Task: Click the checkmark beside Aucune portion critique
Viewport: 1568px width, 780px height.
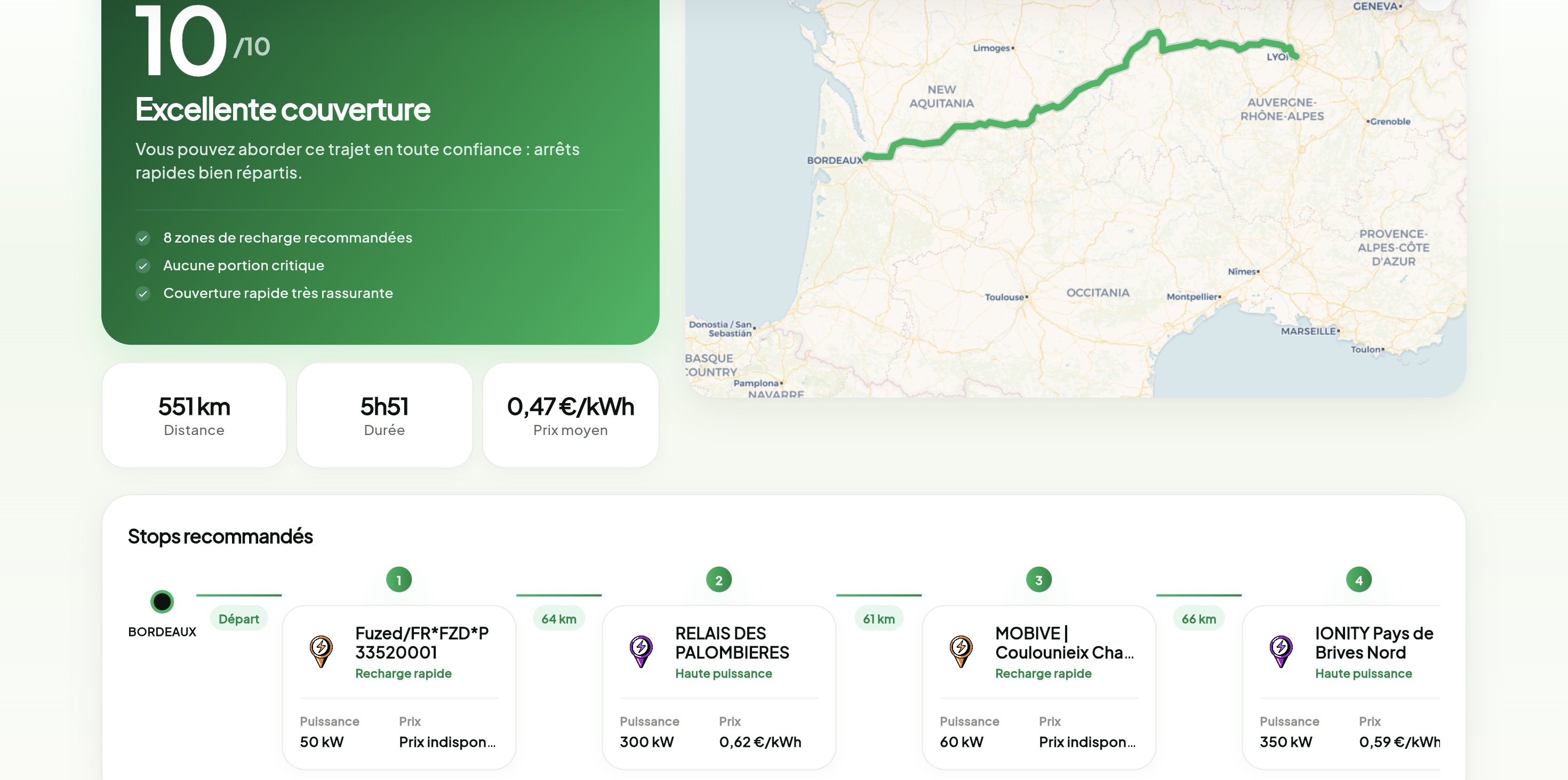Action: (x=143, y=266)
